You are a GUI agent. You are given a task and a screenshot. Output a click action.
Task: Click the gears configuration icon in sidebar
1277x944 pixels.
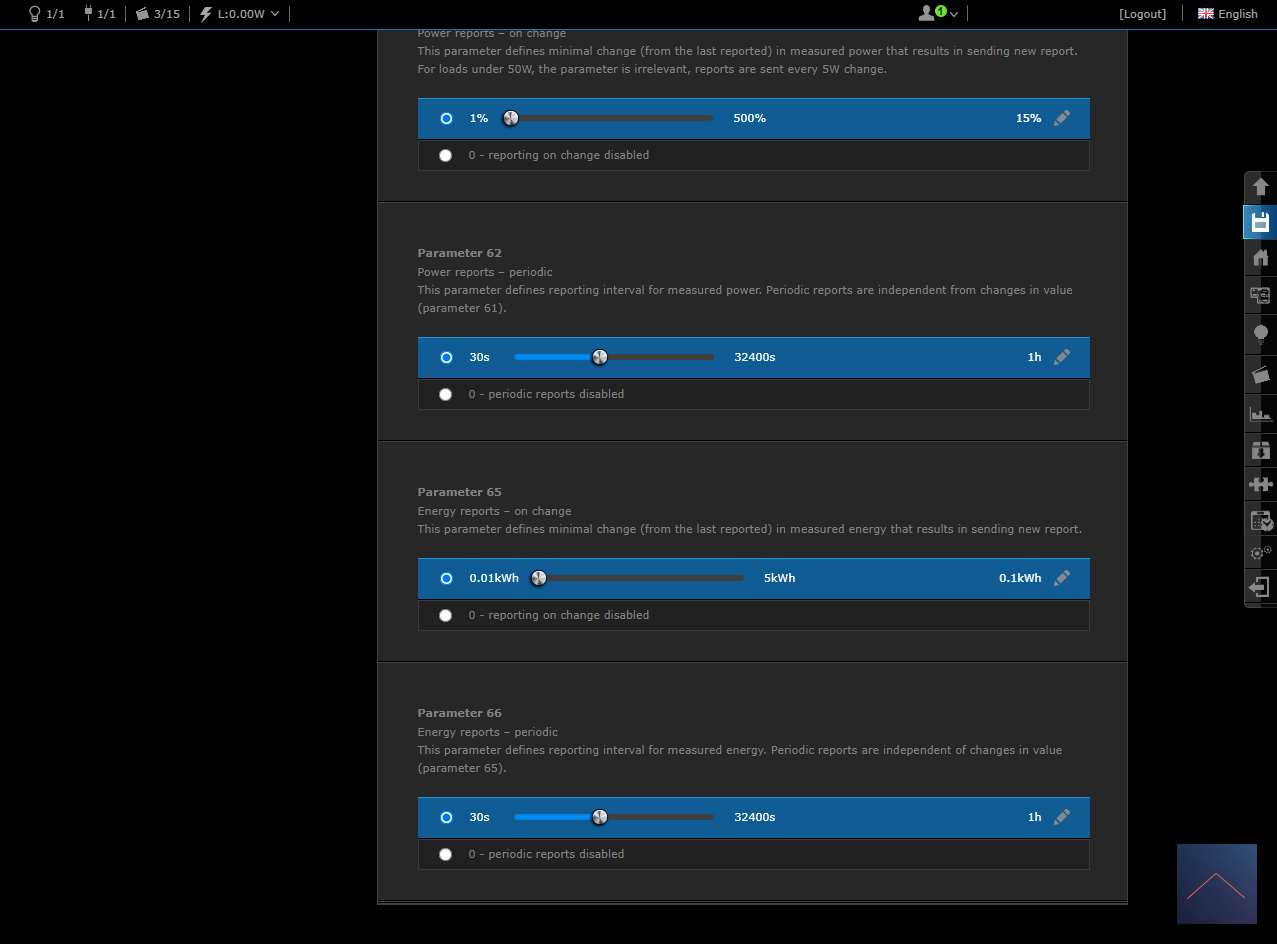tap(1260, 552)
